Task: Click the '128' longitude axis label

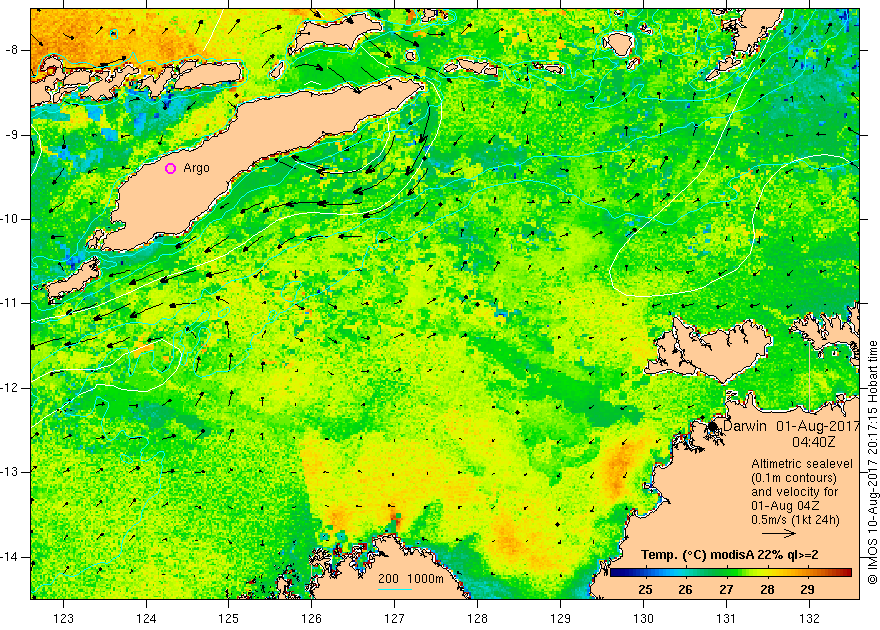Action: [x=478, y=619]
